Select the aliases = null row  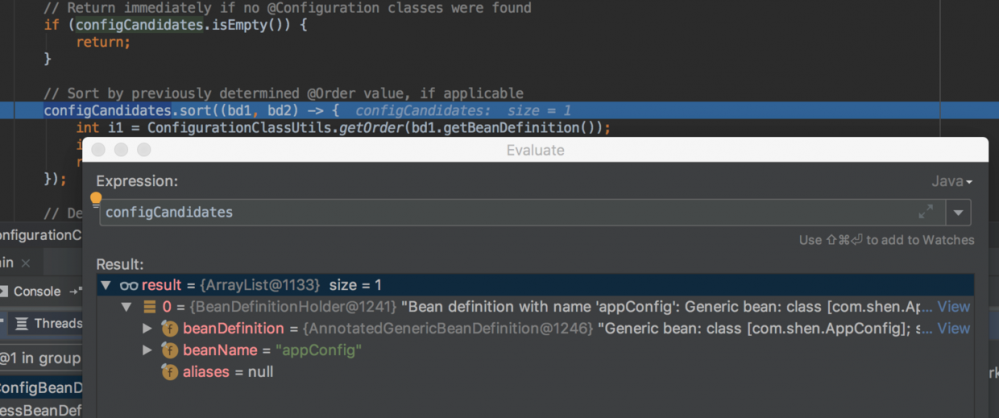coord(228,372)
